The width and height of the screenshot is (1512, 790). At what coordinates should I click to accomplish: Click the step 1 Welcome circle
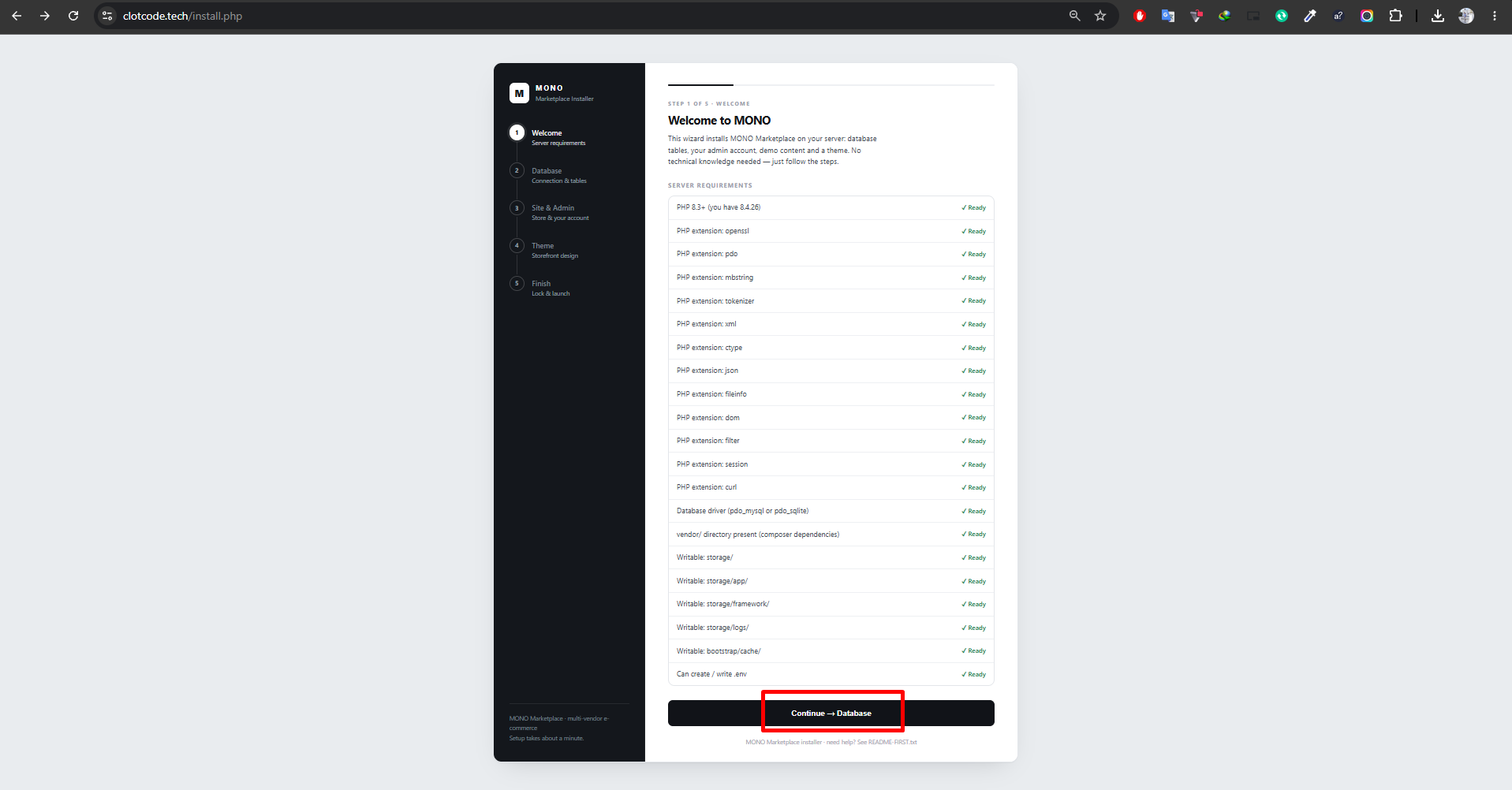pyautogui.click(x=517, y=132)
